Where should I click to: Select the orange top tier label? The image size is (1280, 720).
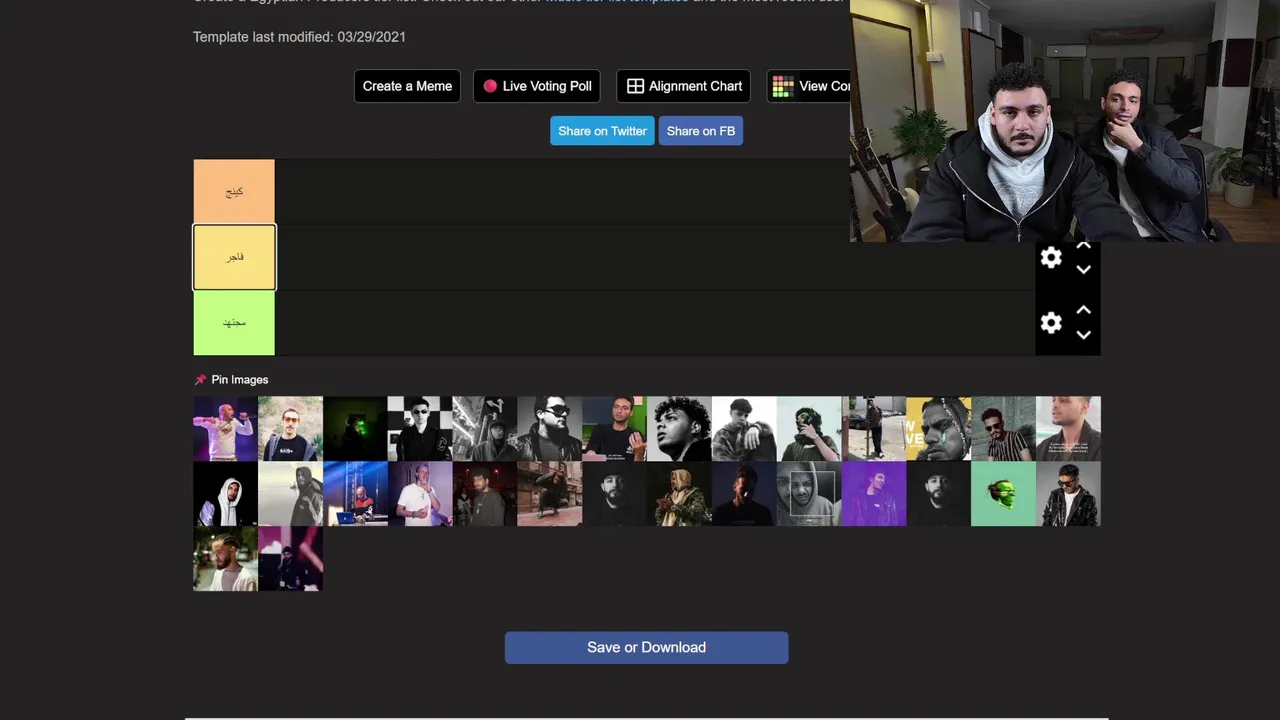[234, 191]
